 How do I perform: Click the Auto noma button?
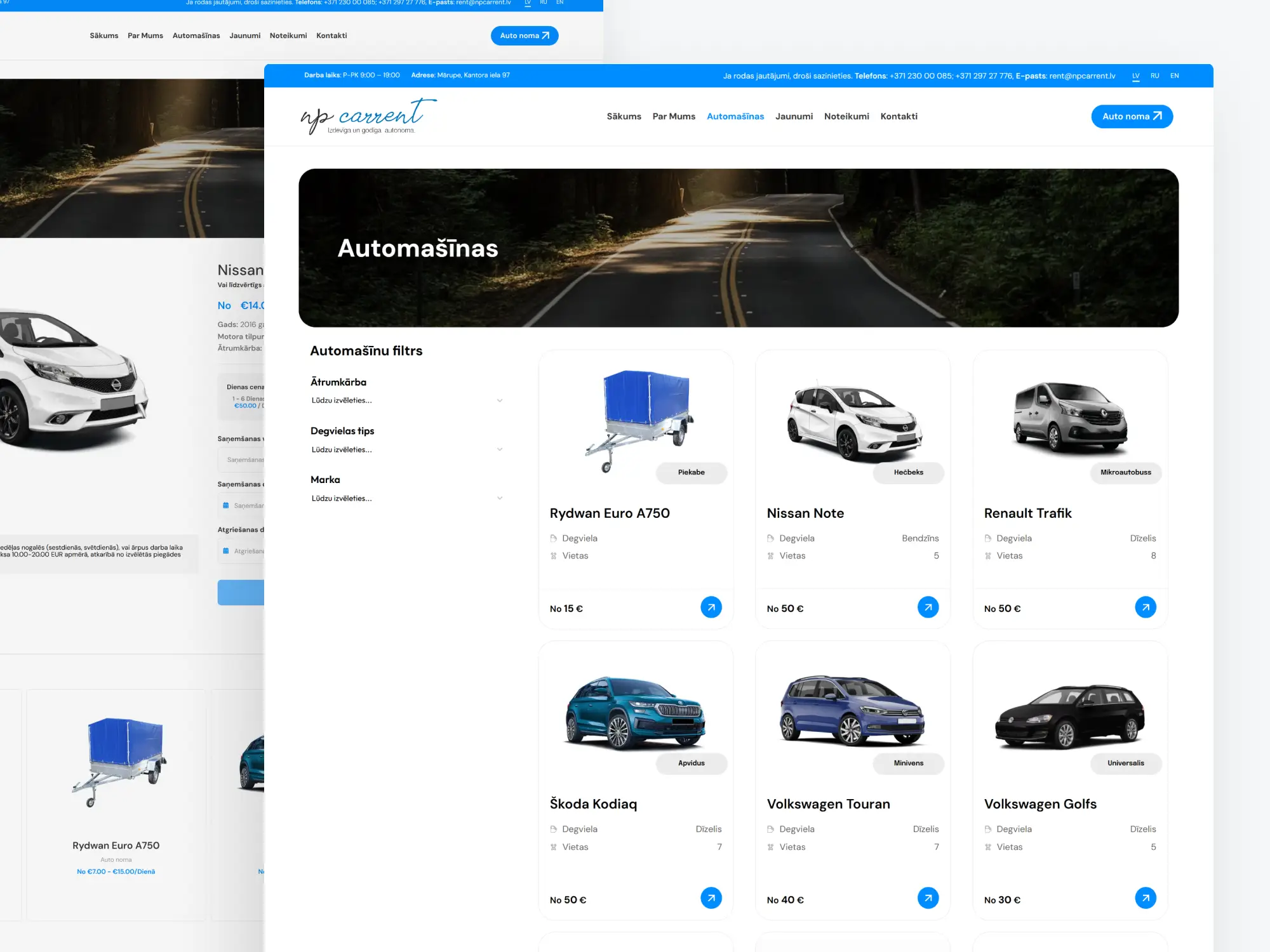pyautogui.click(x=1132, y=116)
